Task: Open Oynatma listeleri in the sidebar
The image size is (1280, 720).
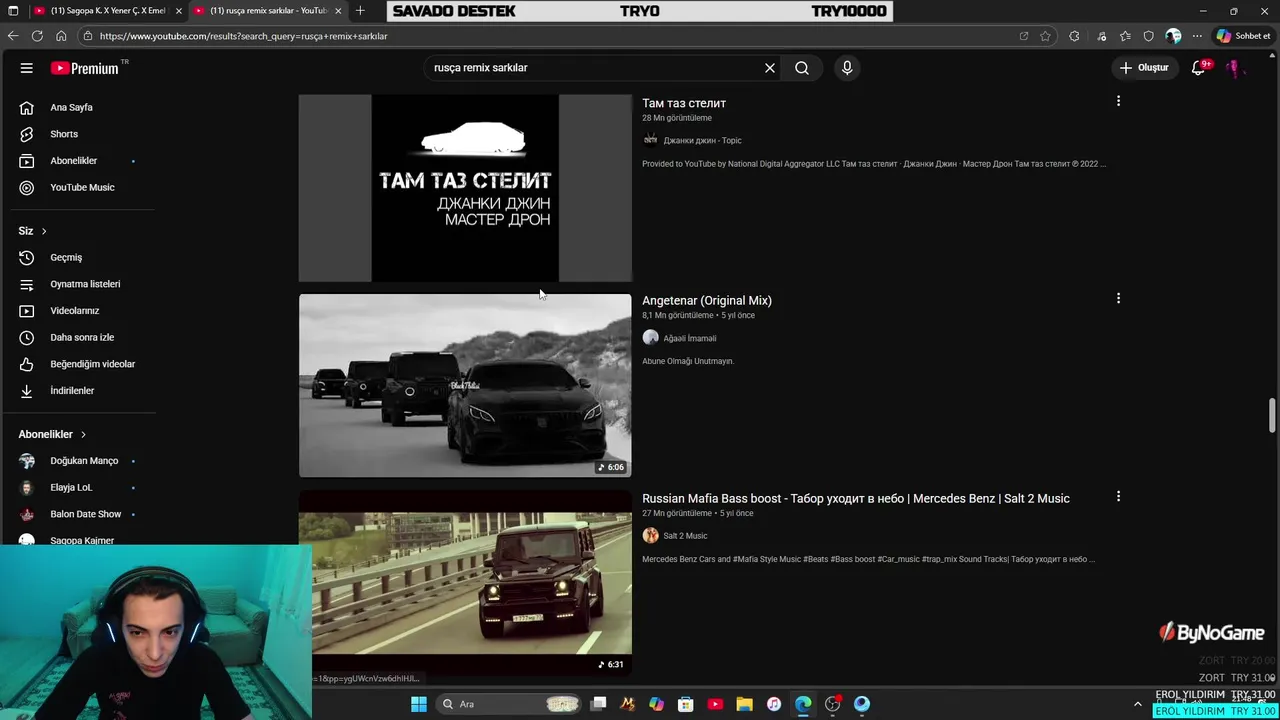Action: point(84,284)
